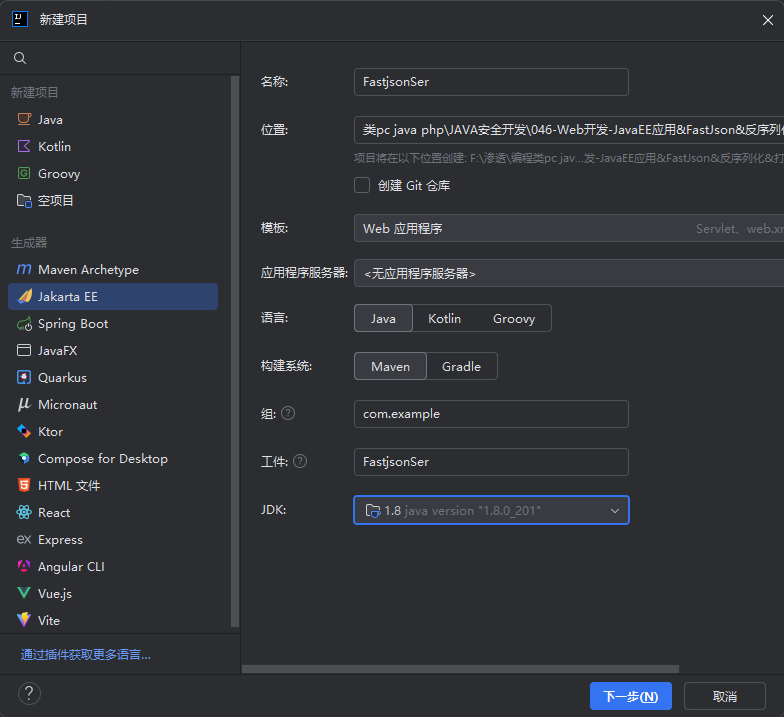Choose Gradle as build system
Screen dimensions: 784x717
[x=462, y=366]
